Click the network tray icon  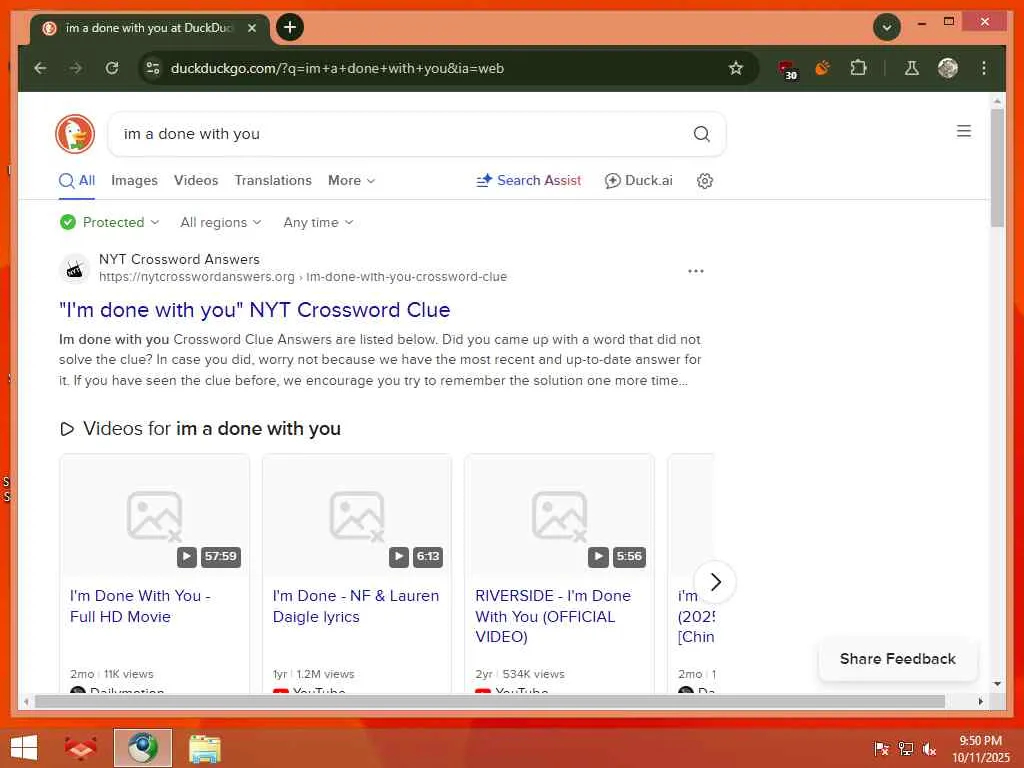point(905,749)
